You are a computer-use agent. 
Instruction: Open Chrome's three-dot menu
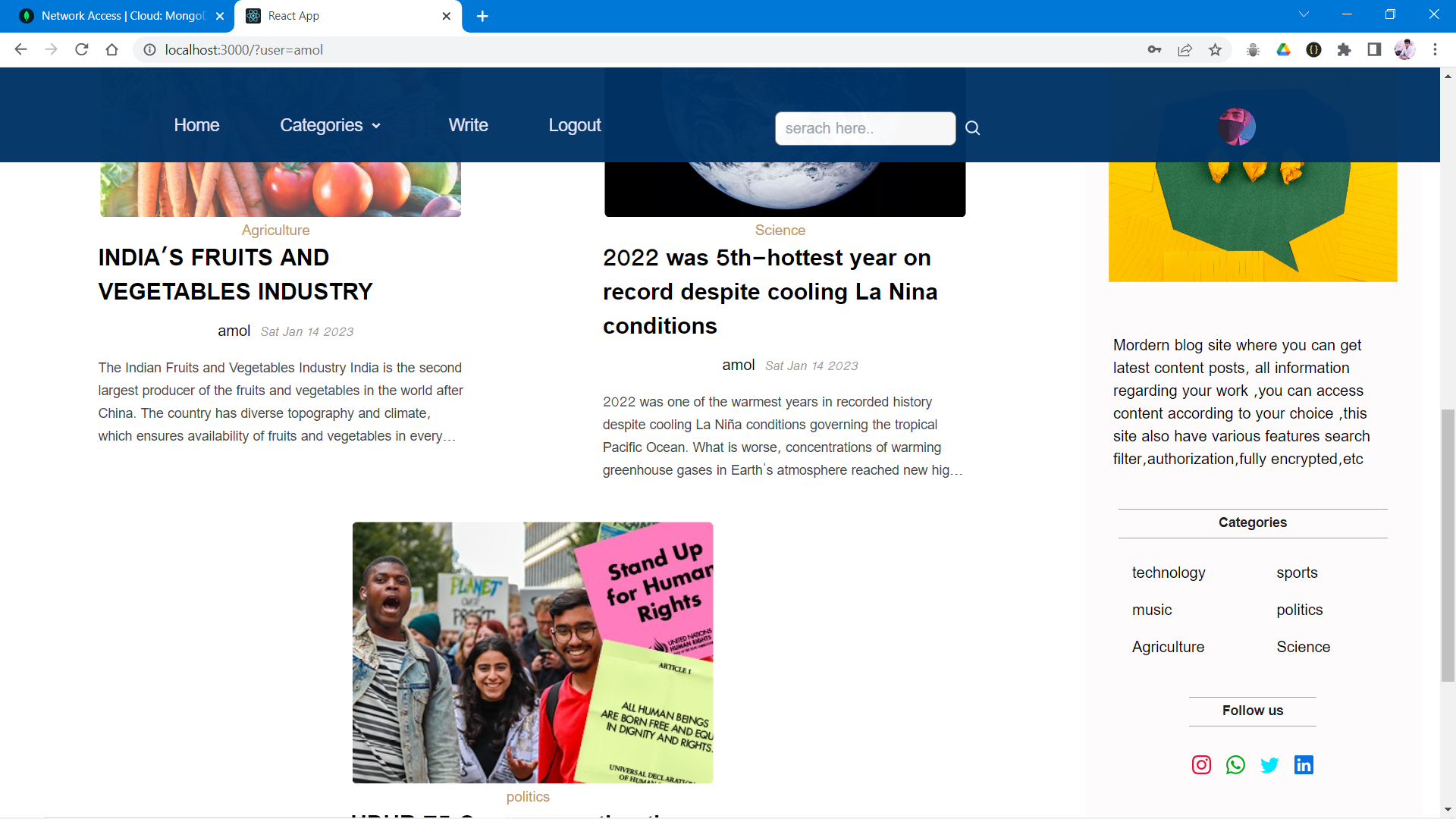click(1435, 50)
